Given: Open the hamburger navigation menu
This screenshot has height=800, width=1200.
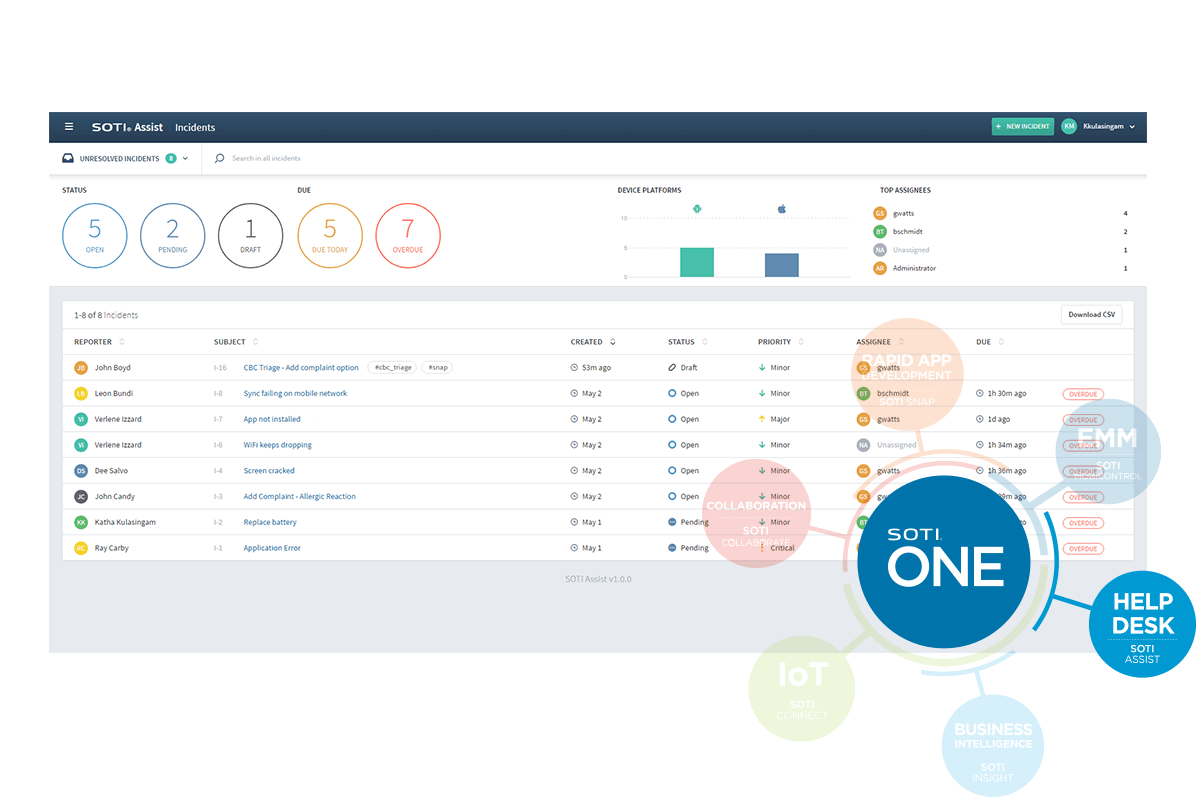Looking at the screenshot, I should 69,127.
